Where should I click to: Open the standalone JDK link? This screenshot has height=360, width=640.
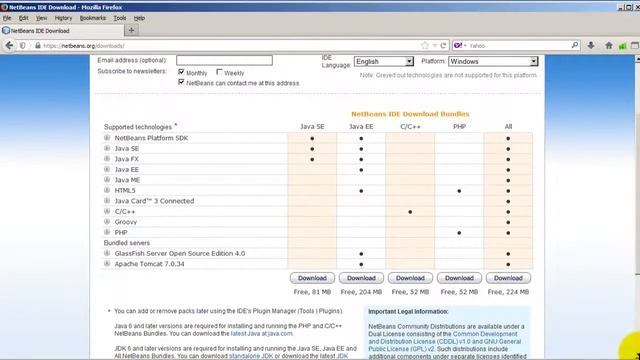(251, 356)
